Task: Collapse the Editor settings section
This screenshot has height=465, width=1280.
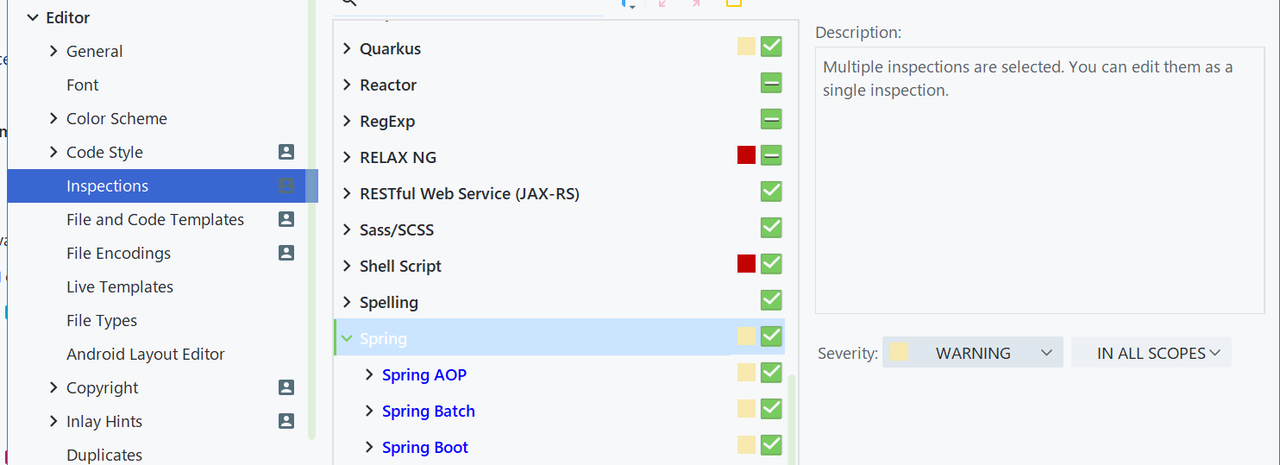Action: pyautogui.click(x=33, y=18)
